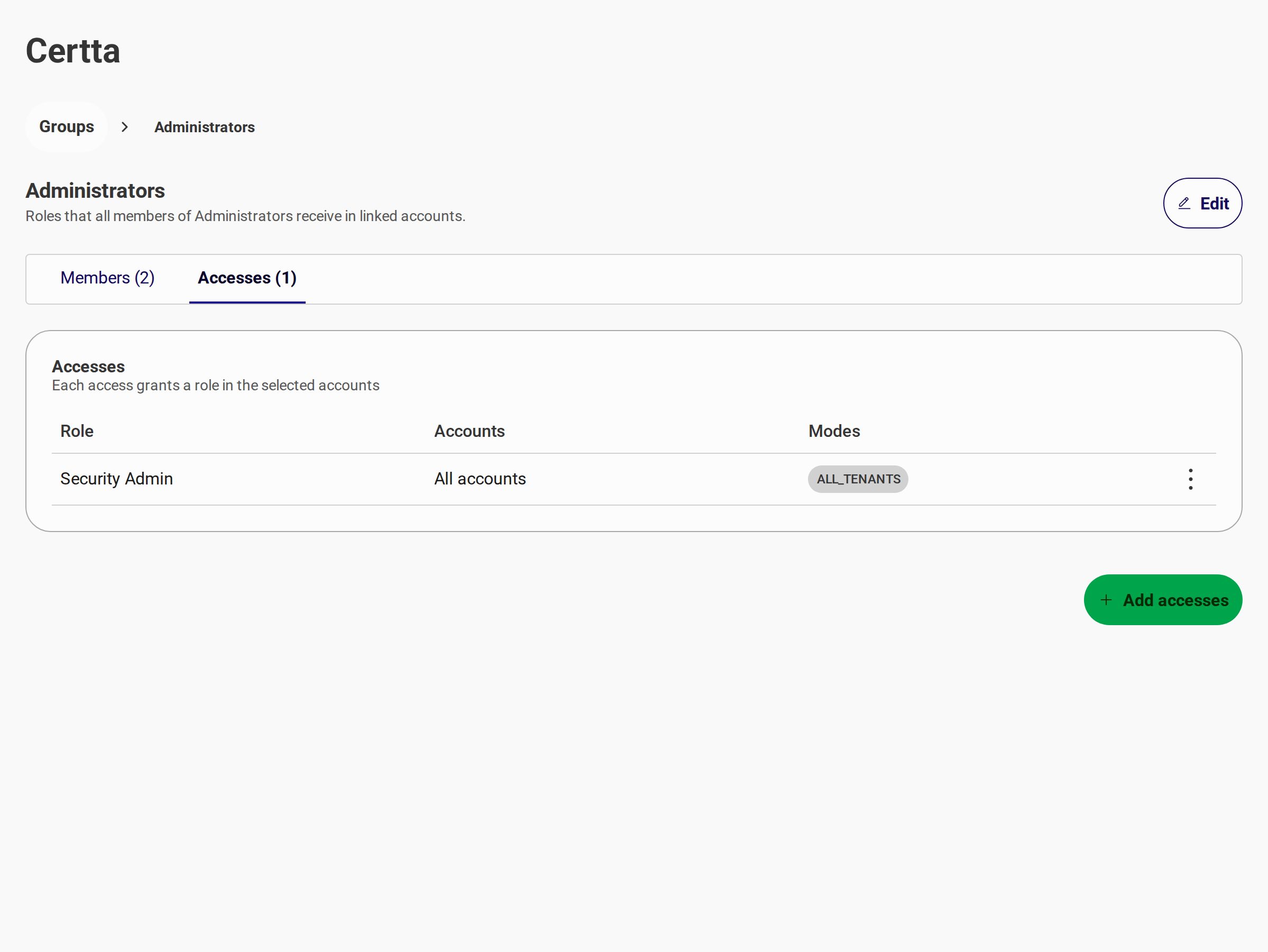Click the All accounts cell
1268x952 pixels.
(x=480, y=479)
